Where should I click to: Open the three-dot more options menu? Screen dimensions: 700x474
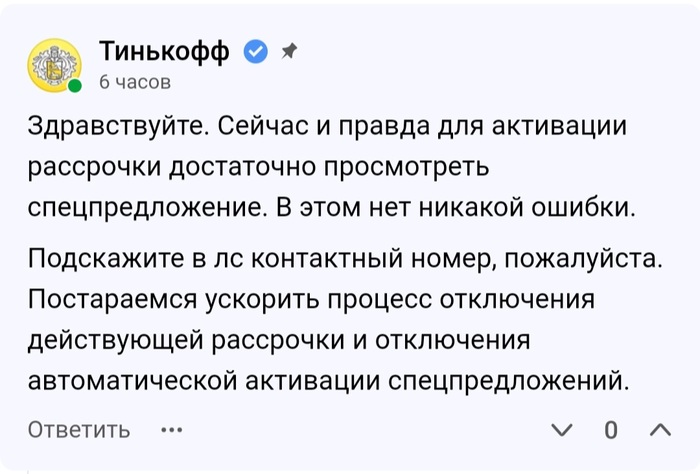(x=172, y=430)
